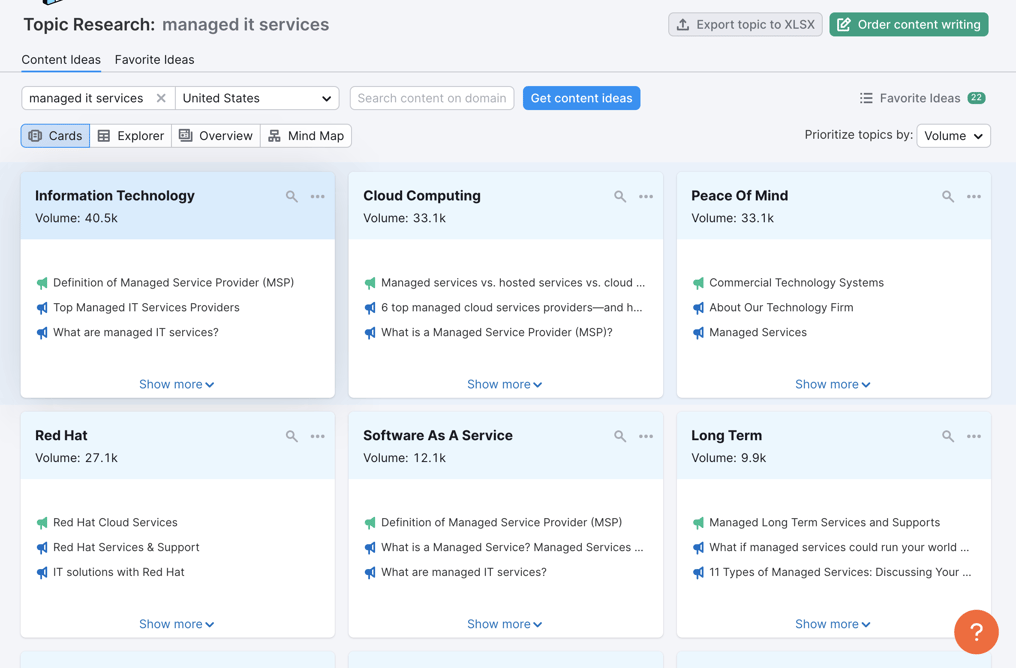Open What is a Managed Service? Managed Services headline

[x=512, y=547]
